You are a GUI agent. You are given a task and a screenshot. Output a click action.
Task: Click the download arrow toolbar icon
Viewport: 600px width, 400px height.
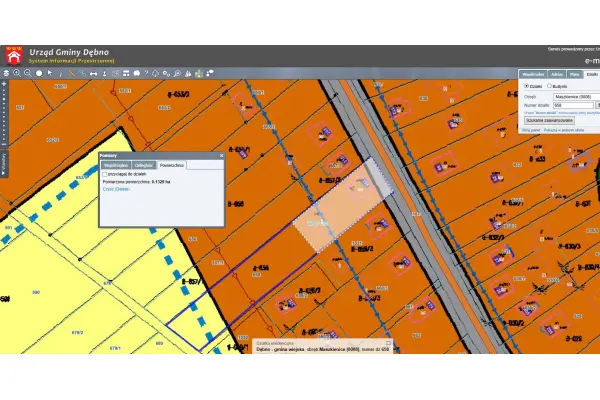click(x=104, y=73)
